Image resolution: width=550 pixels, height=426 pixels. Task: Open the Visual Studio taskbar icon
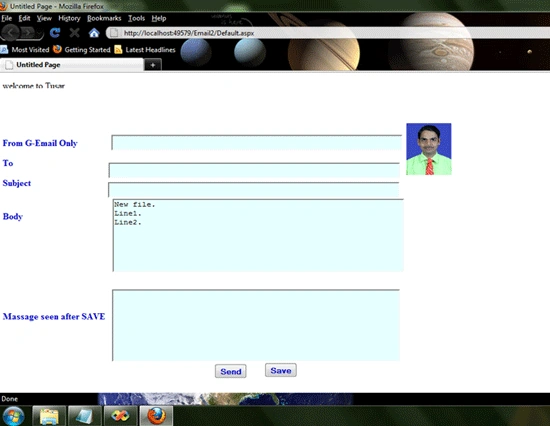pos(120,416)
